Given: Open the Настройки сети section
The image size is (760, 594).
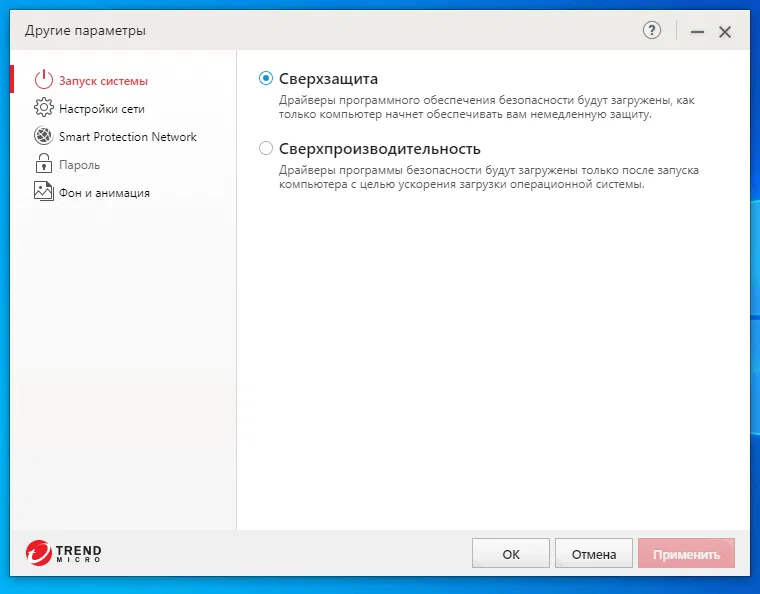Looking at the screenshot, I should (102, 109).
